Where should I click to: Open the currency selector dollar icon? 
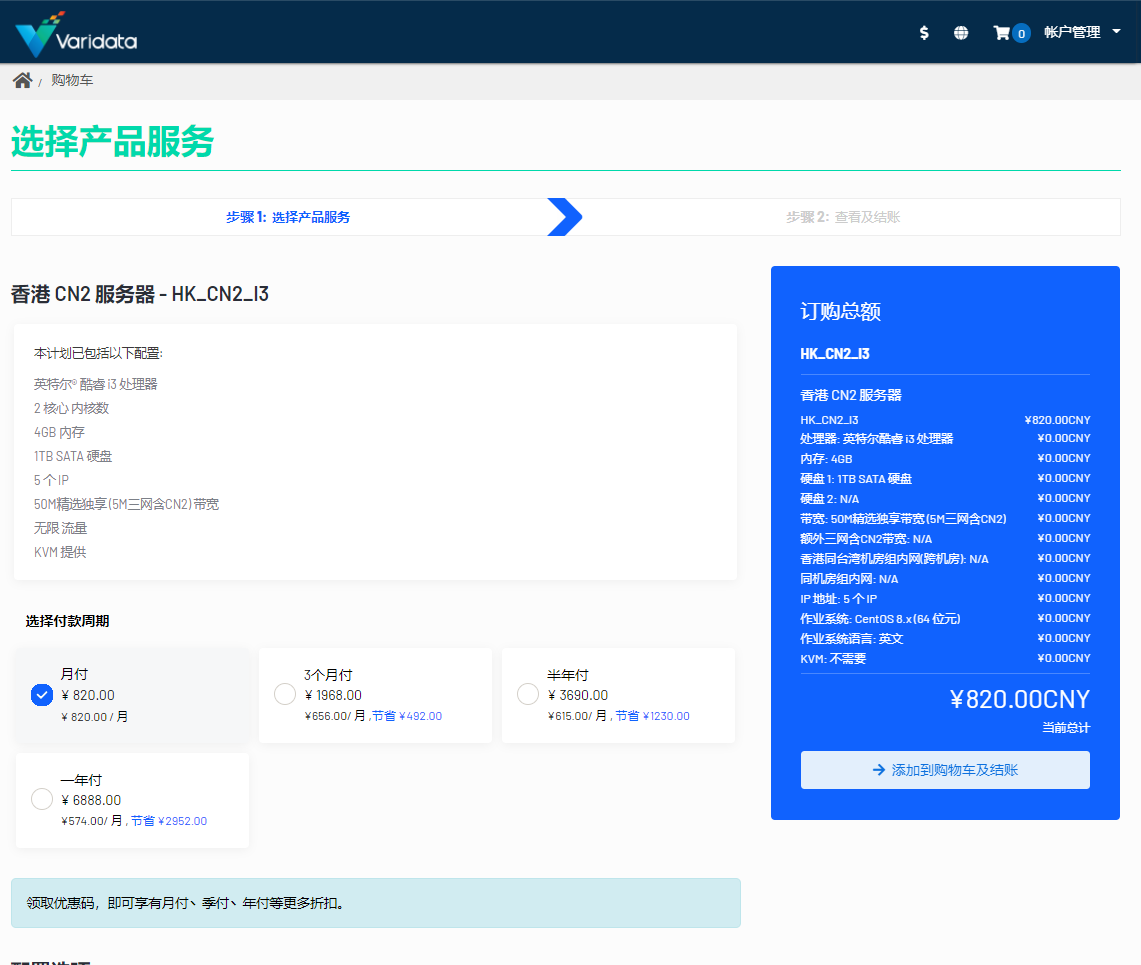pos(924,32)
